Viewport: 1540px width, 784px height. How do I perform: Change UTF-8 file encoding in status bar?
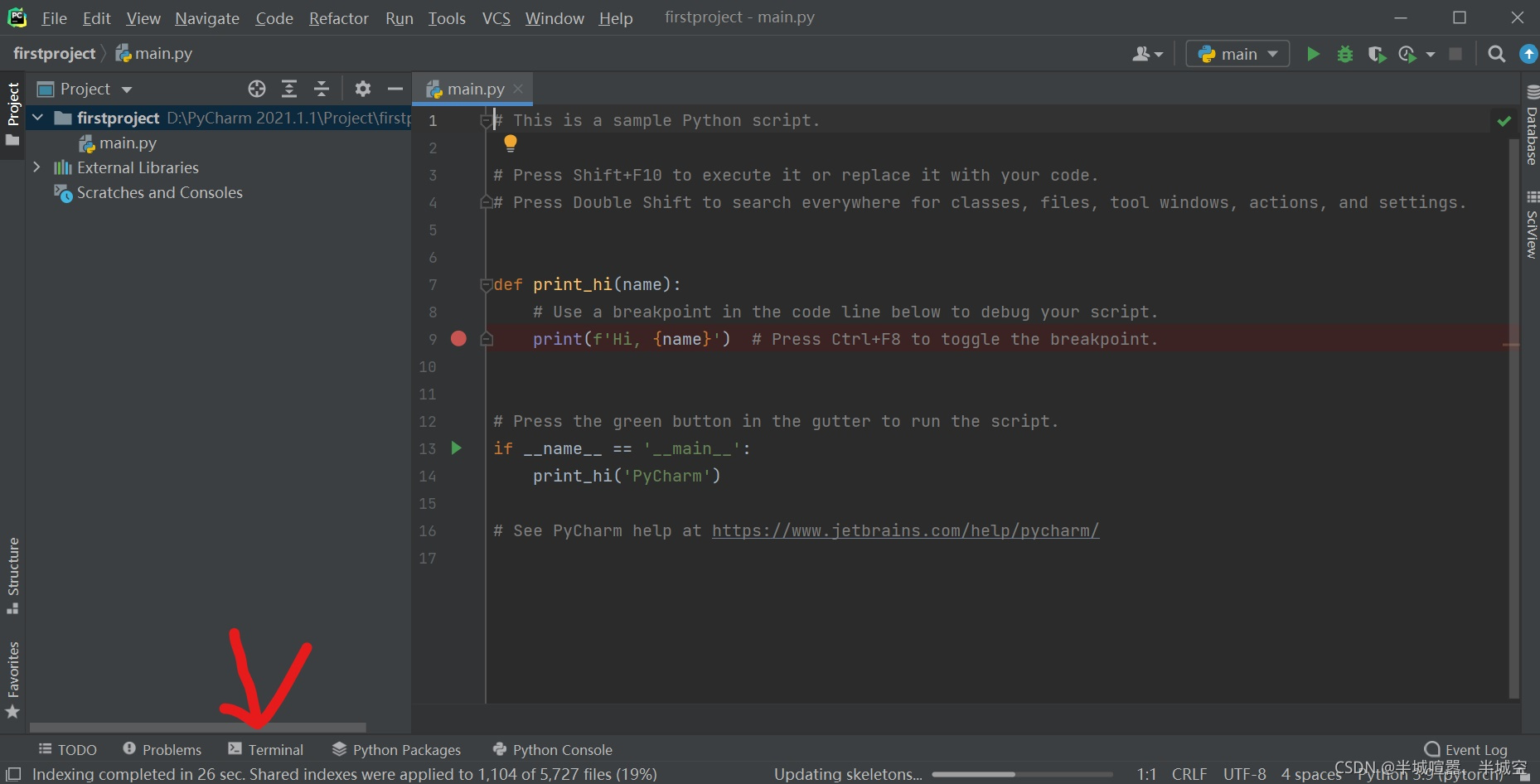[1244, 774]
